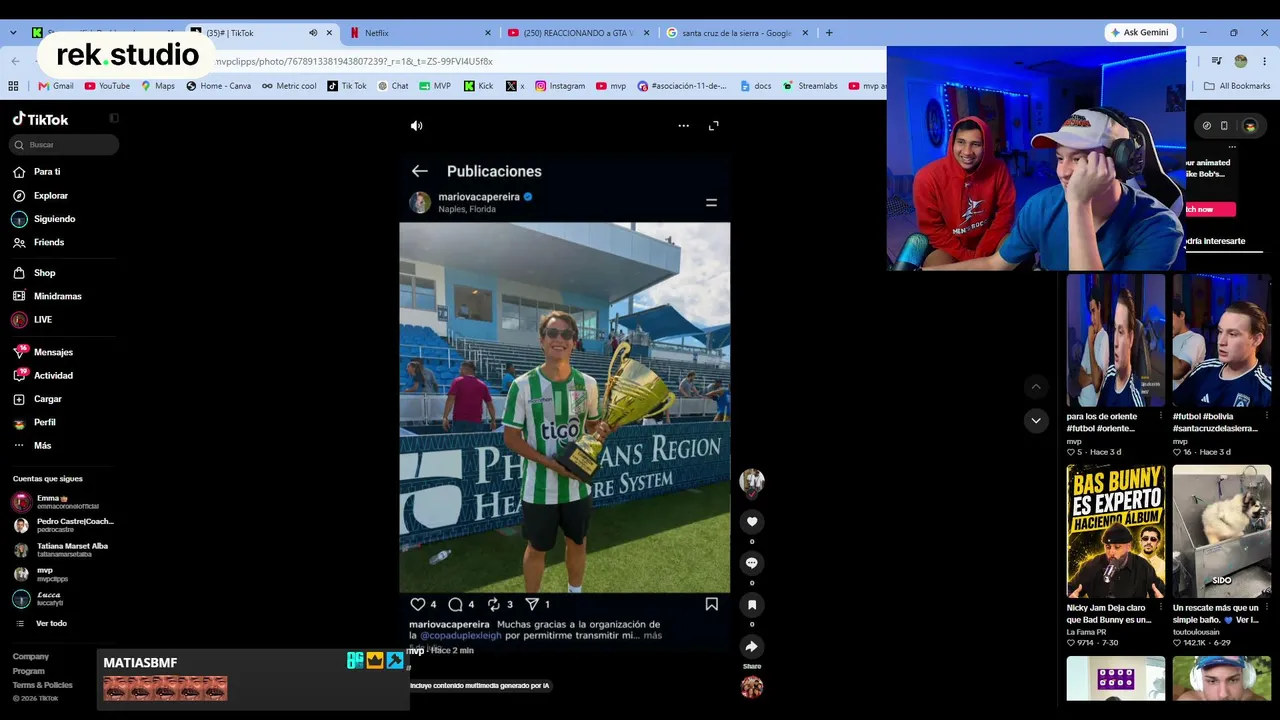Viewport: 1280px width, 720px height.
Task: Expand the Program footer section
Action: pos(29,671)
